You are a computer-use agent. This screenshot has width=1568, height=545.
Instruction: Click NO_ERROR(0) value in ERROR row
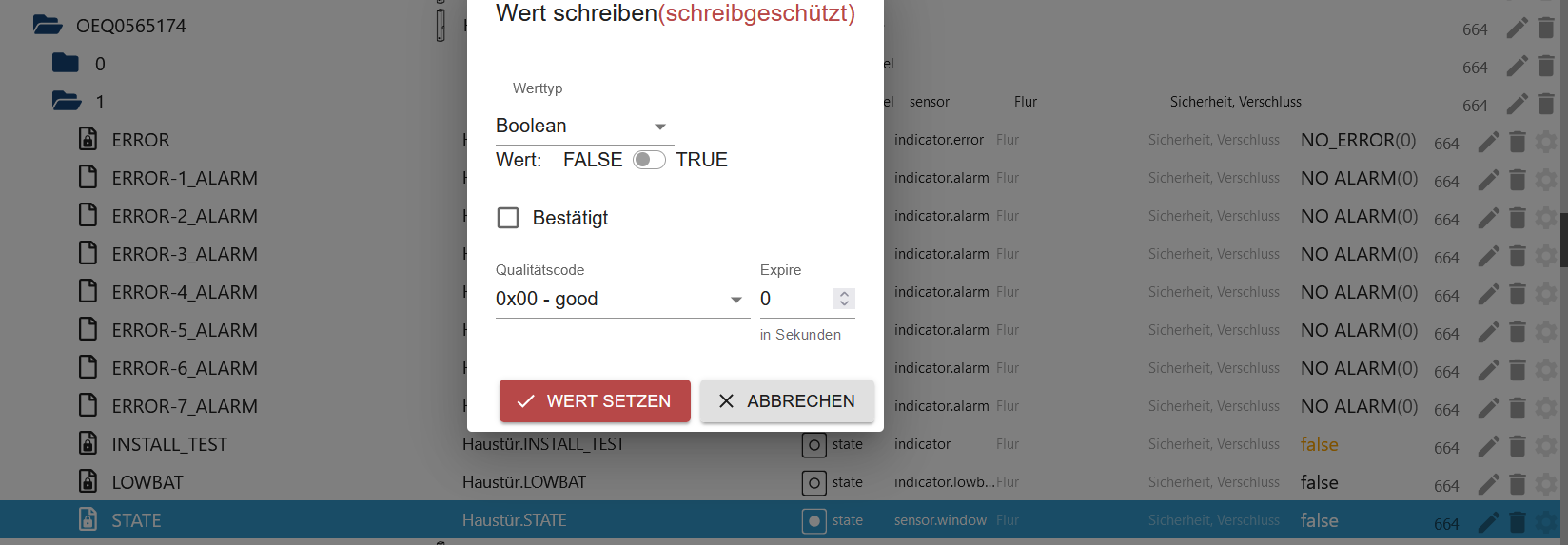(1358, 140)
